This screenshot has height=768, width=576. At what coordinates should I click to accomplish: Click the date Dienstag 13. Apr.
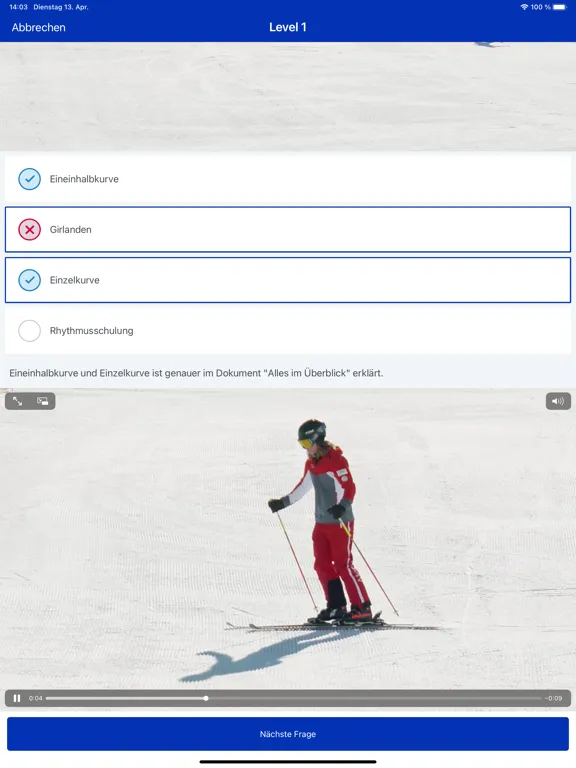(x=61, y=7)
